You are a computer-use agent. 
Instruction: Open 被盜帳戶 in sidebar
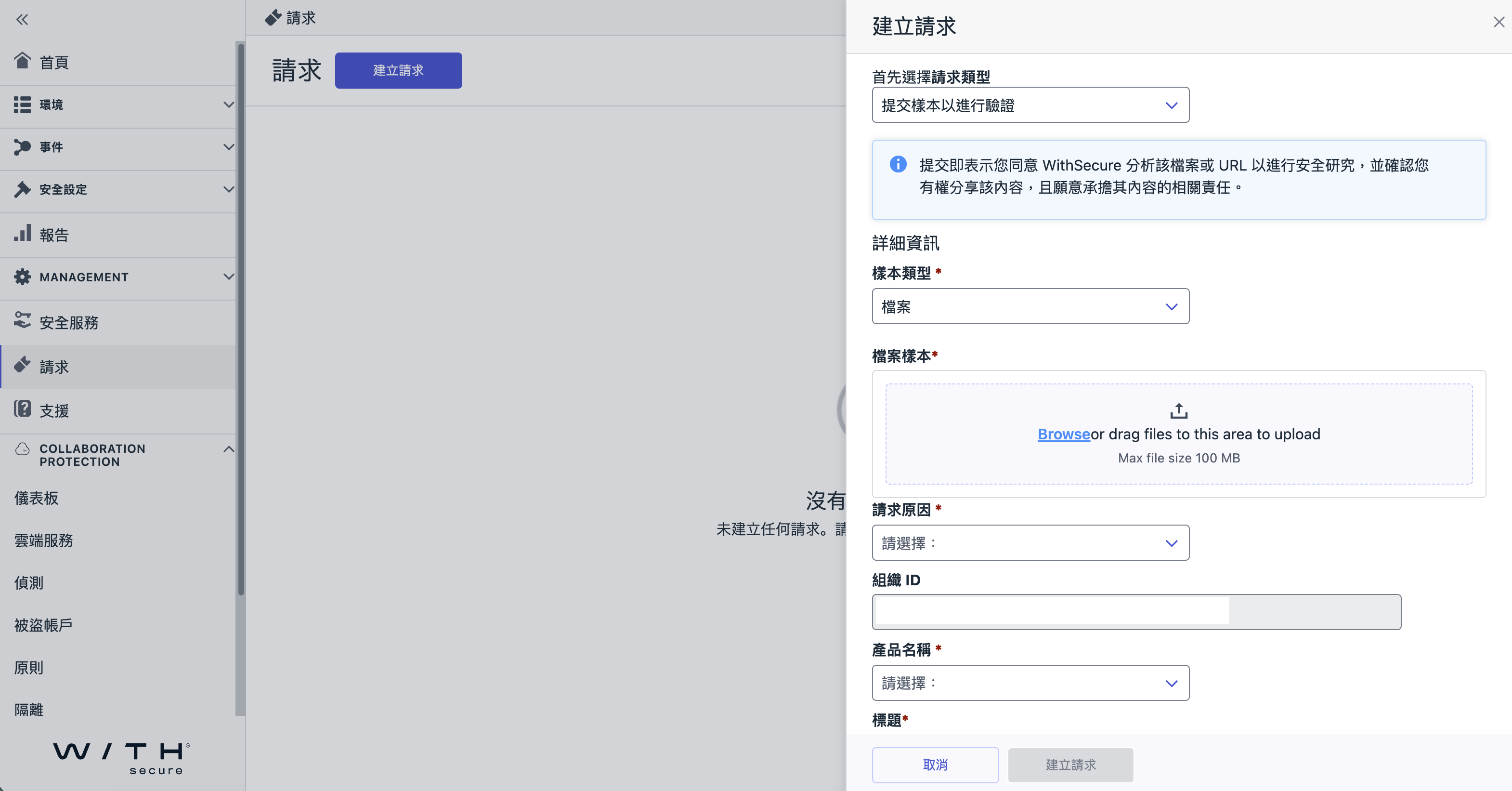pos(43,625)
